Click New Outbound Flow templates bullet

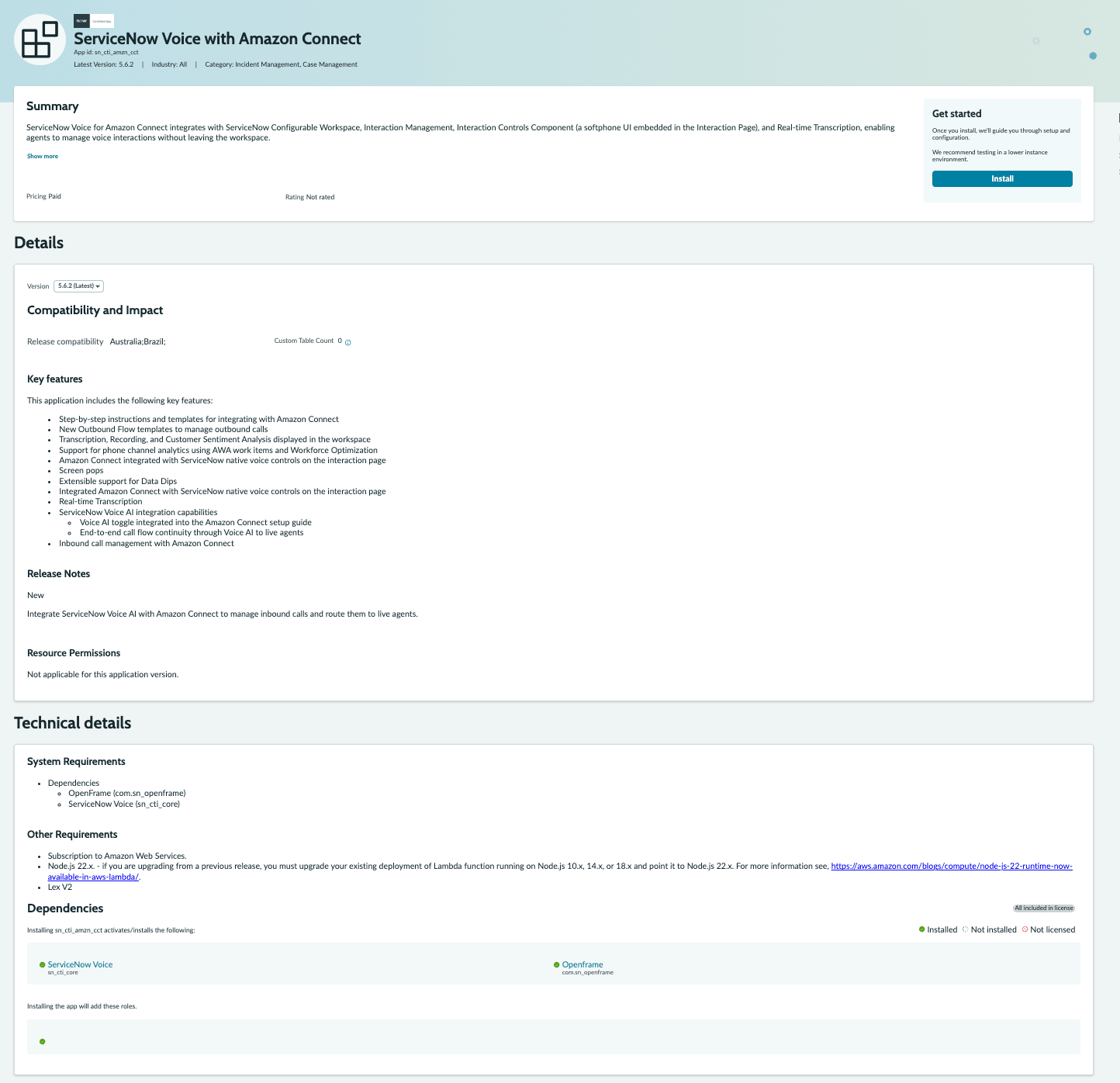tap(163, 430)
